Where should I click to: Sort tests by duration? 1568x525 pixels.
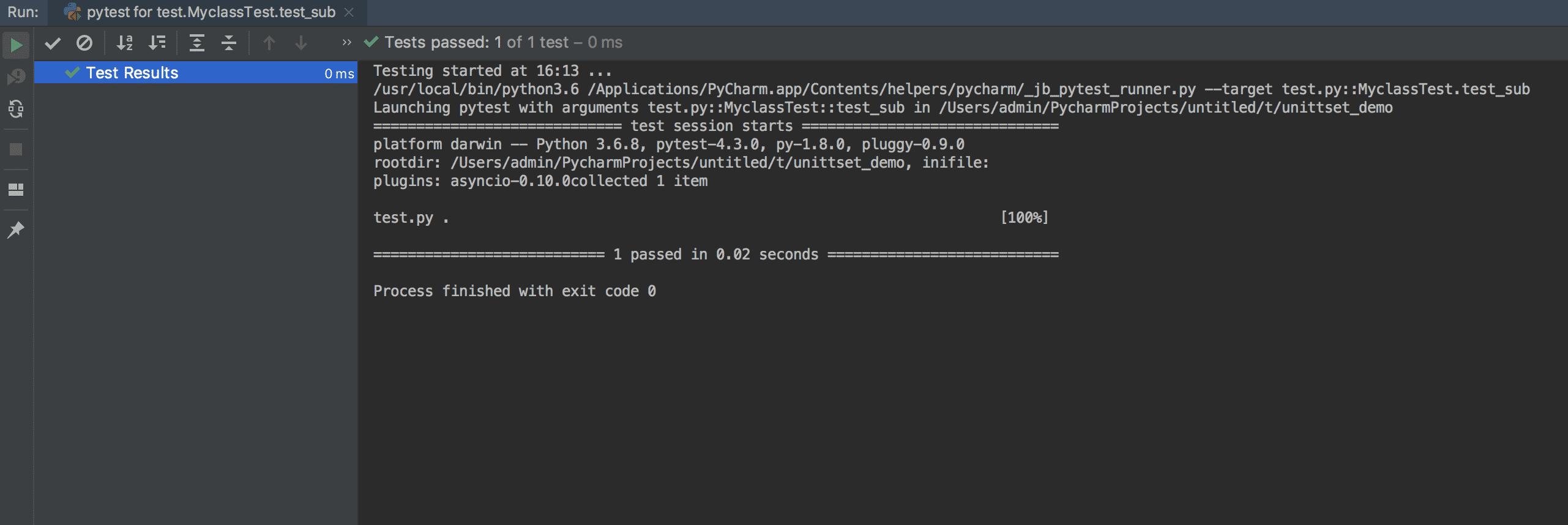coord(157,43)
